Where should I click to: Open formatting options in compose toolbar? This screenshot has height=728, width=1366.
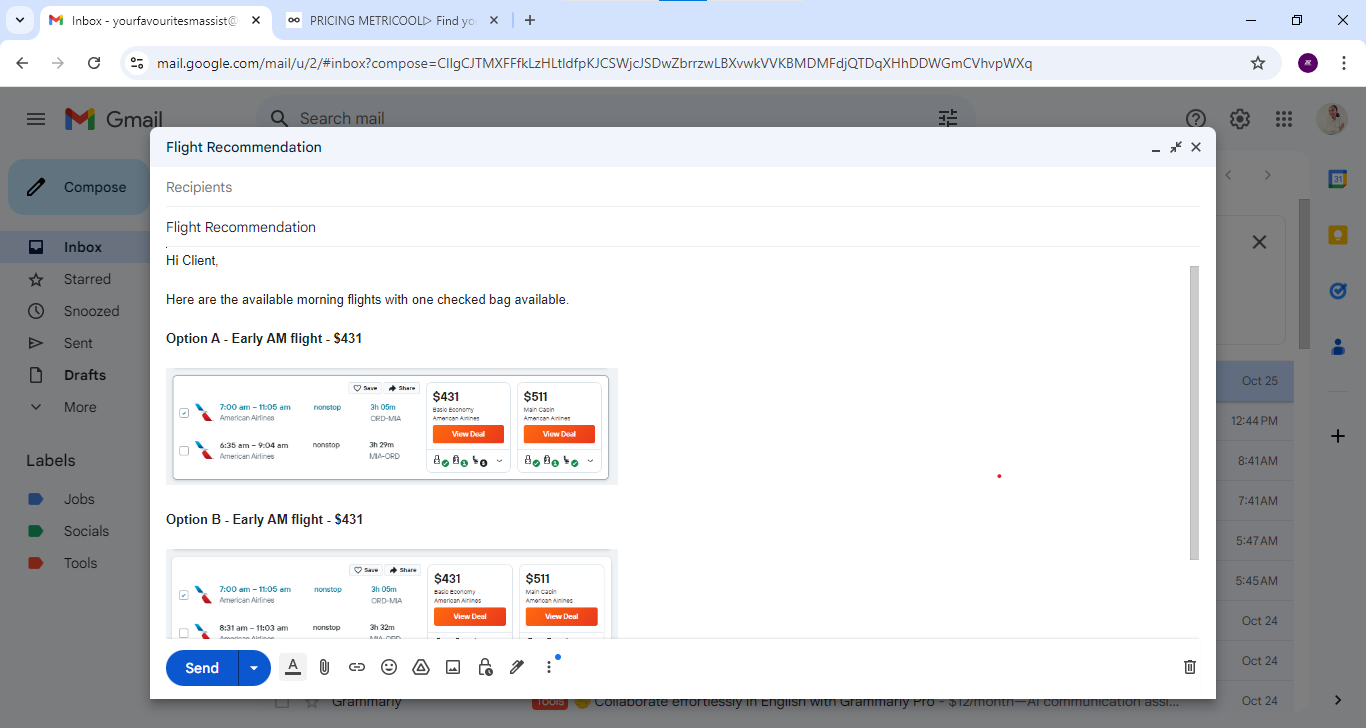point(292,667)
